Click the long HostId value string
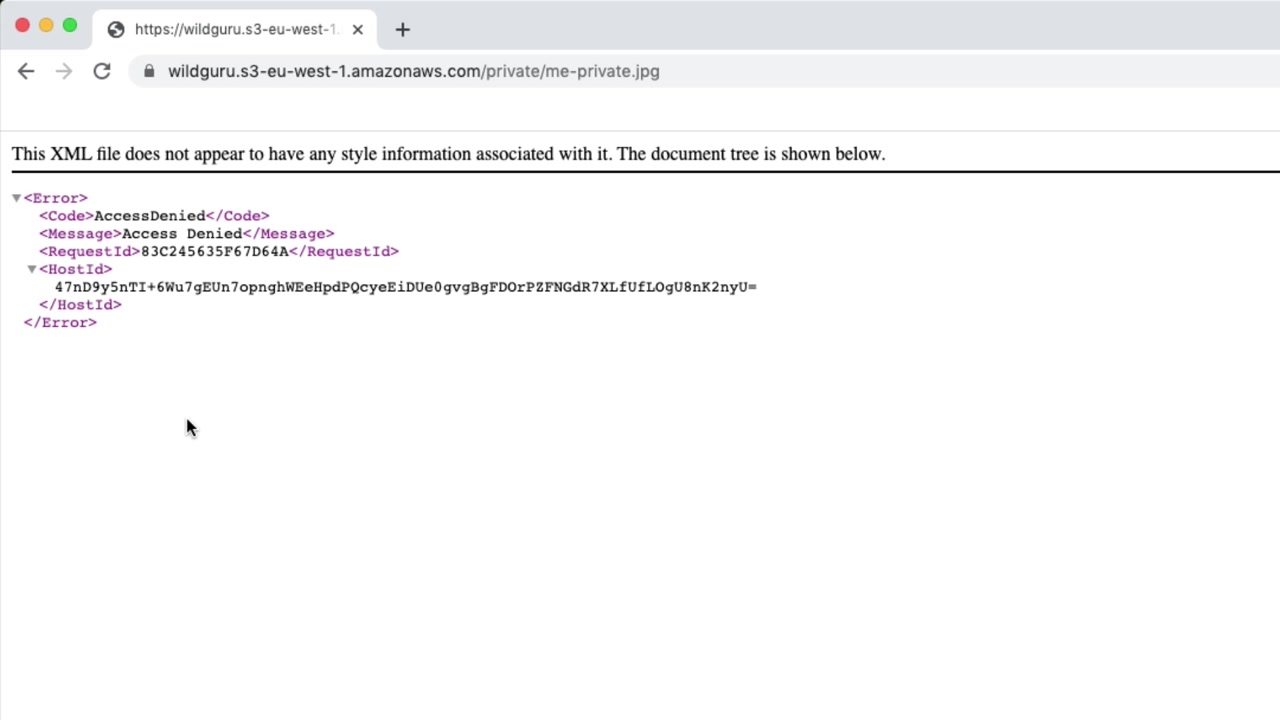Screen dimensions: 1280x720 [x=406, y=287]
